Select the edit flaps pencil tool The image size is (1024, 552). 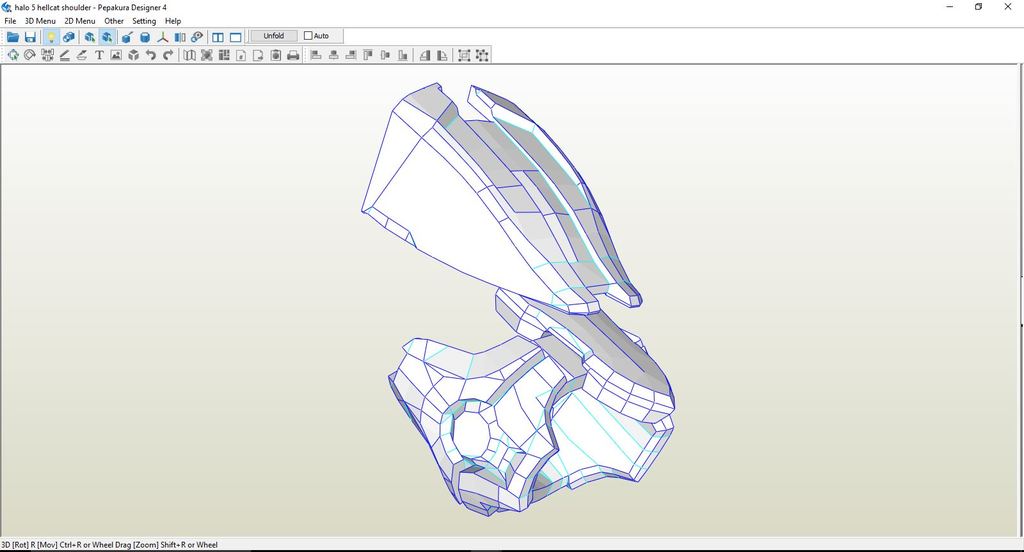pos(65,56)
